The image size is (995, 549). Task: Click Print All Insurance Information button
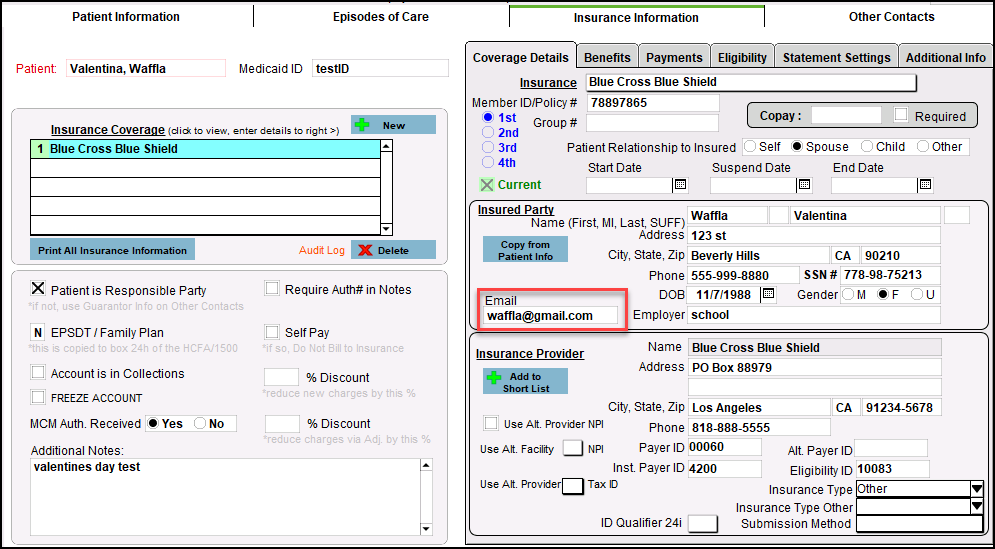[x=112, y=250]
